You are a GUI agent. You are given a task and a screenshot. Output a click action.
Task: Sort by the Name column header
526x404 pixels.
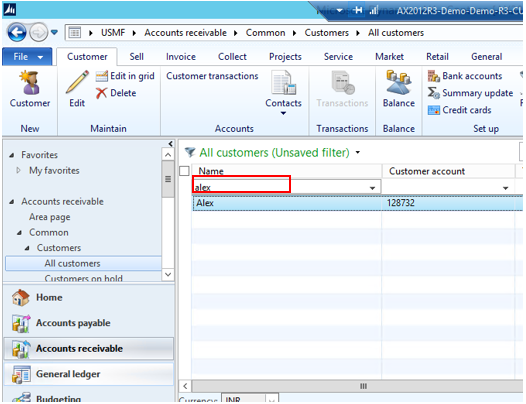click(287, 171)
